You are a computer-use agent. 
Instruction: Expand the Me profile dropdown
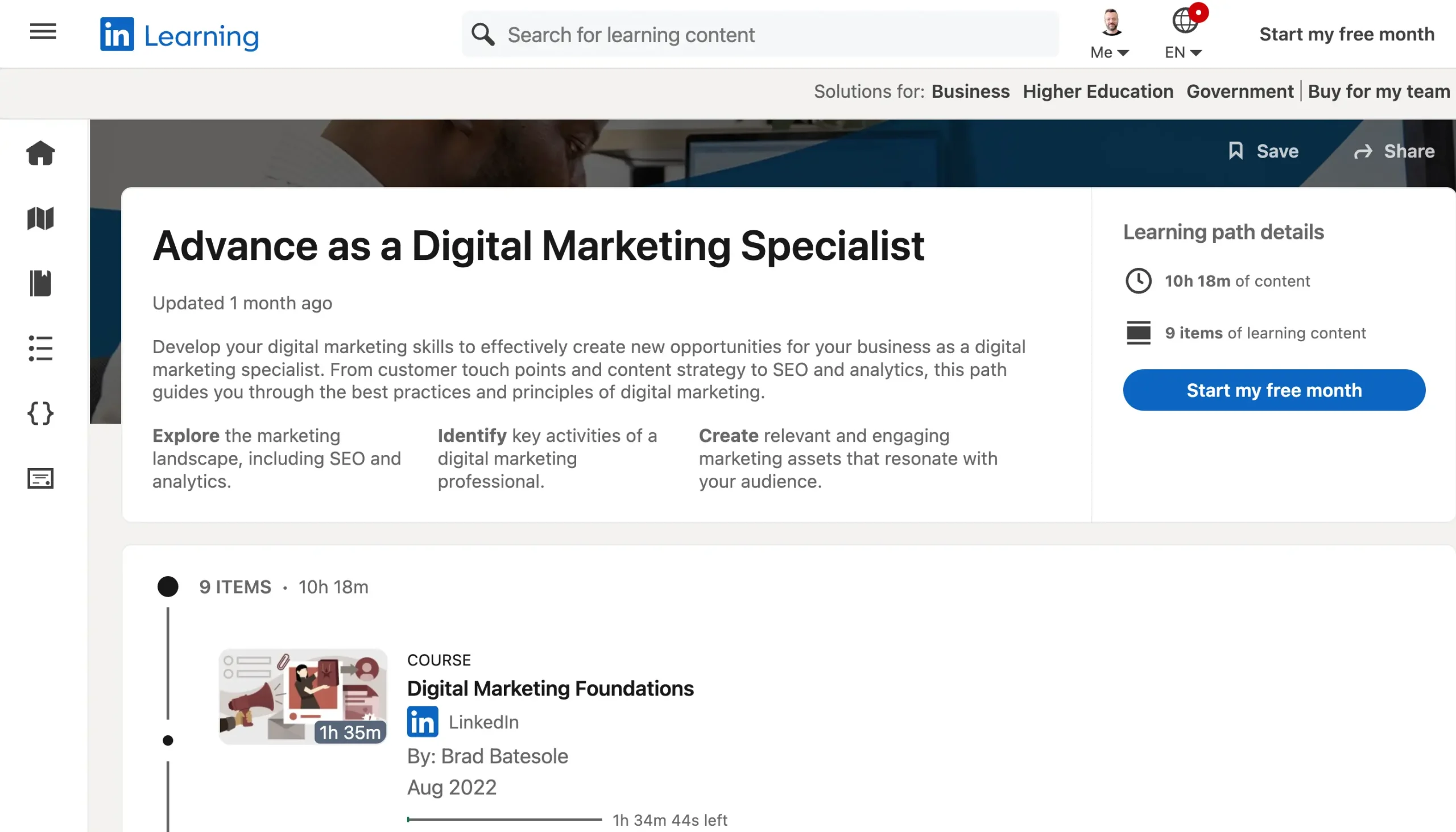tap(1110, 35)
